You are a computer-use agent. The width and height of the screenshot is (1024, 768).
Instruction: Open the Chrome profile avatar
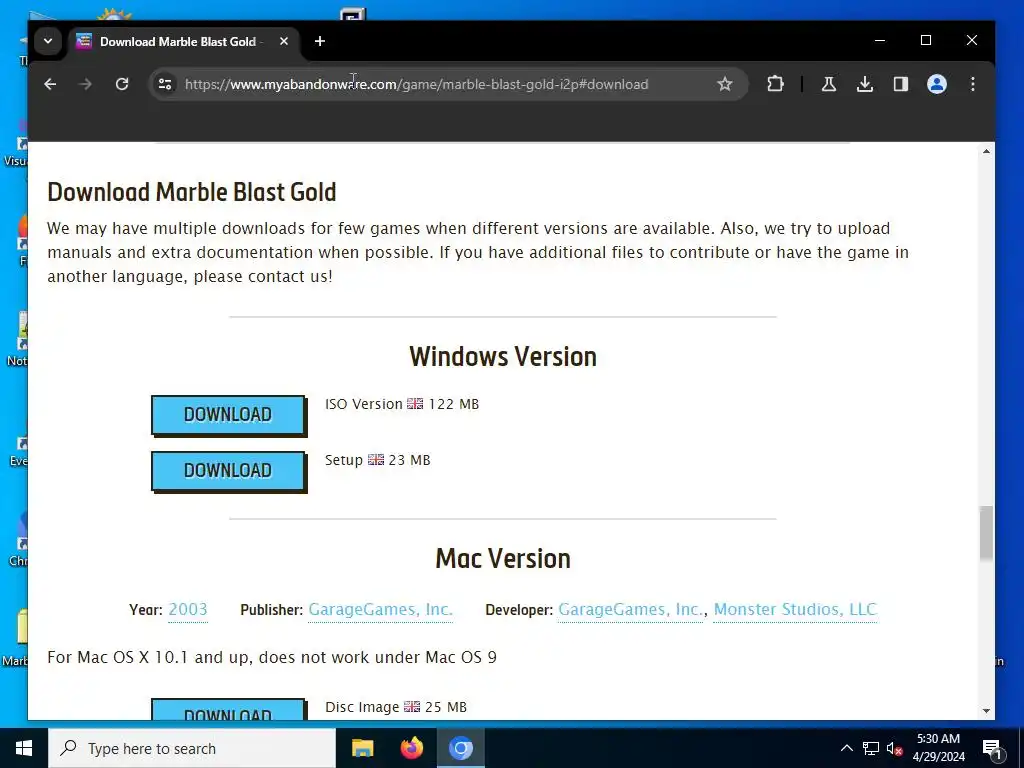(936, 84)
